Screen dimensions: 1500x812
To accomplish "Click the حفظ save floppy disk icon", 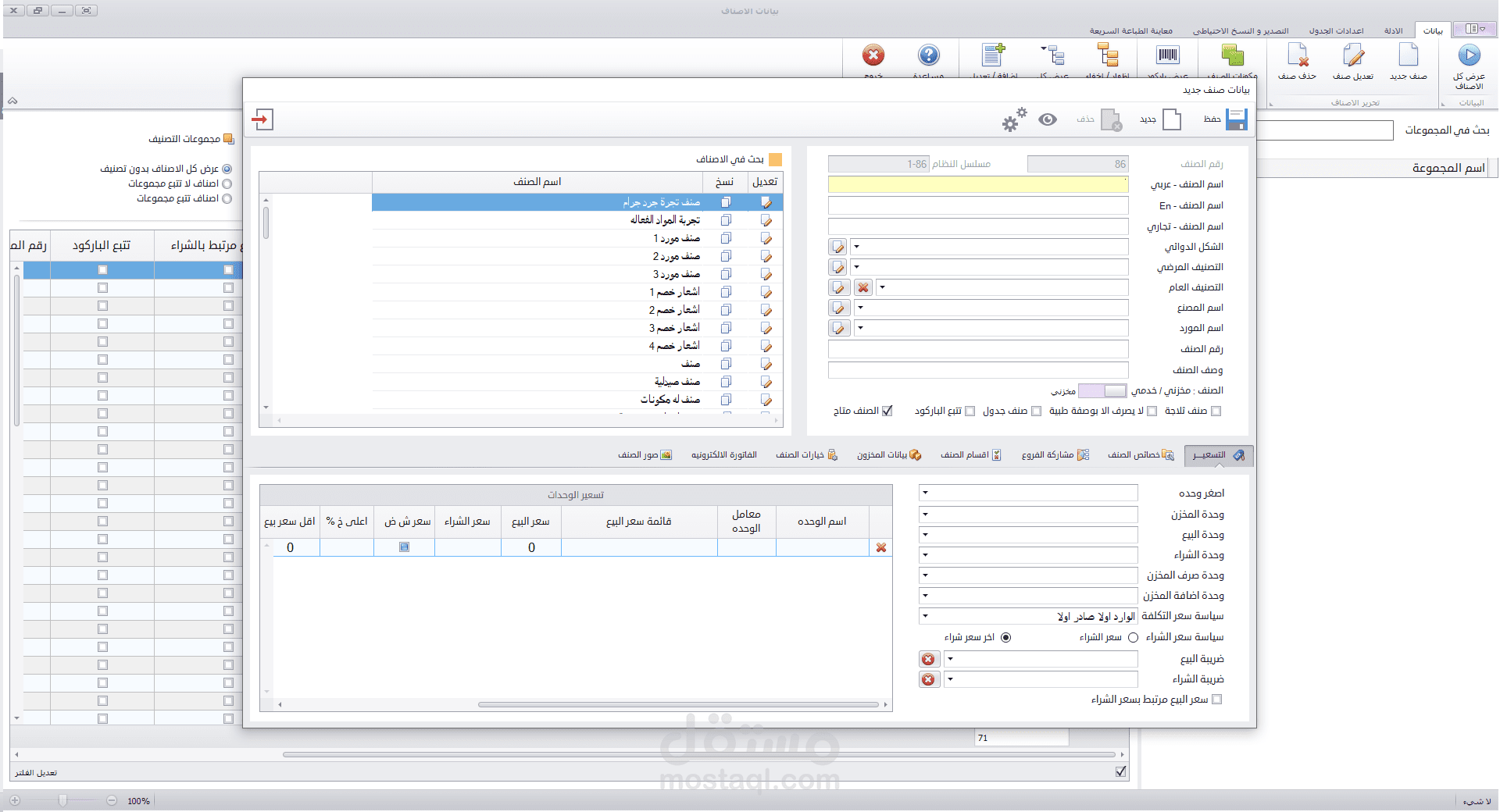I will point(1237,119).
